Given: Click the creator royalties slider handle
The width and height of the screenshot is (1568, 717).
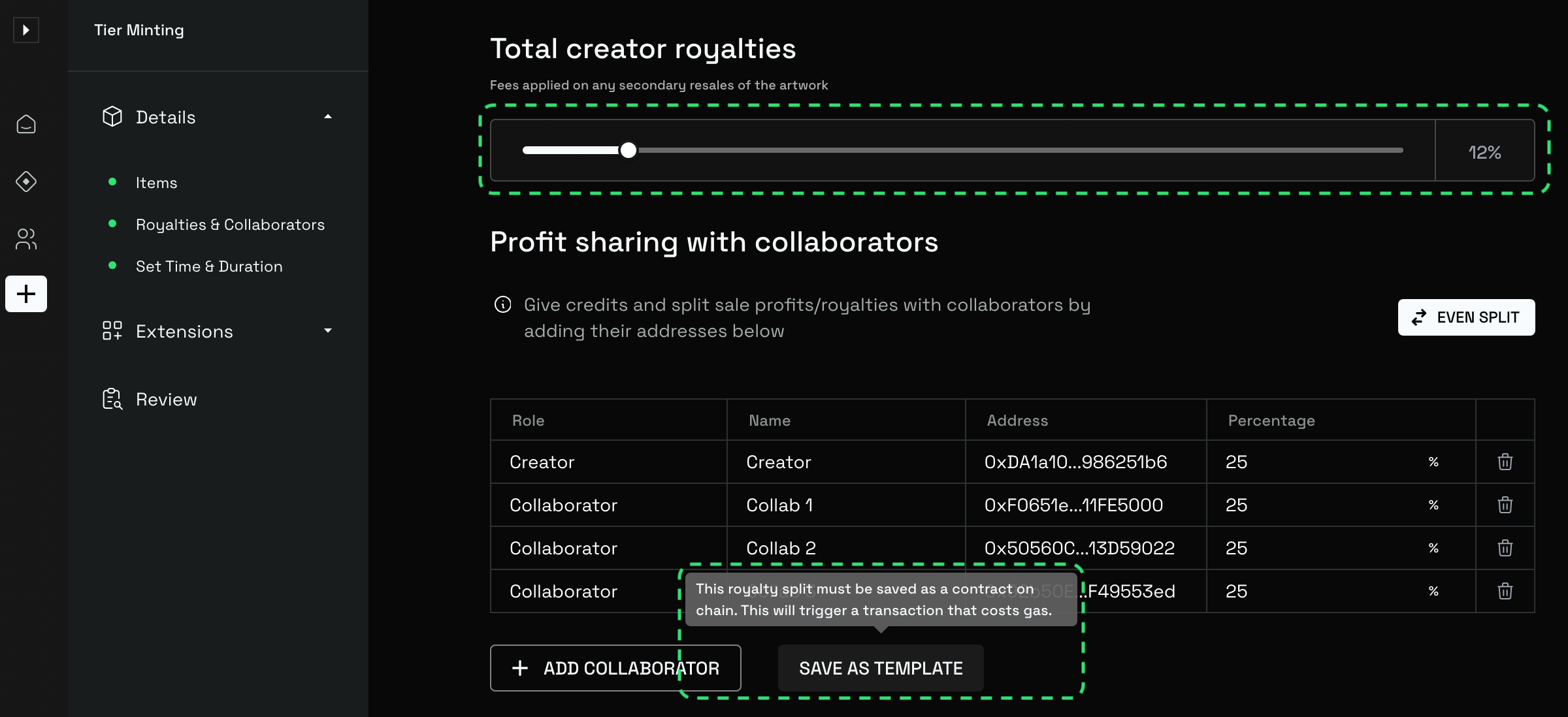Looking at the screenshot, I should 628,150.
